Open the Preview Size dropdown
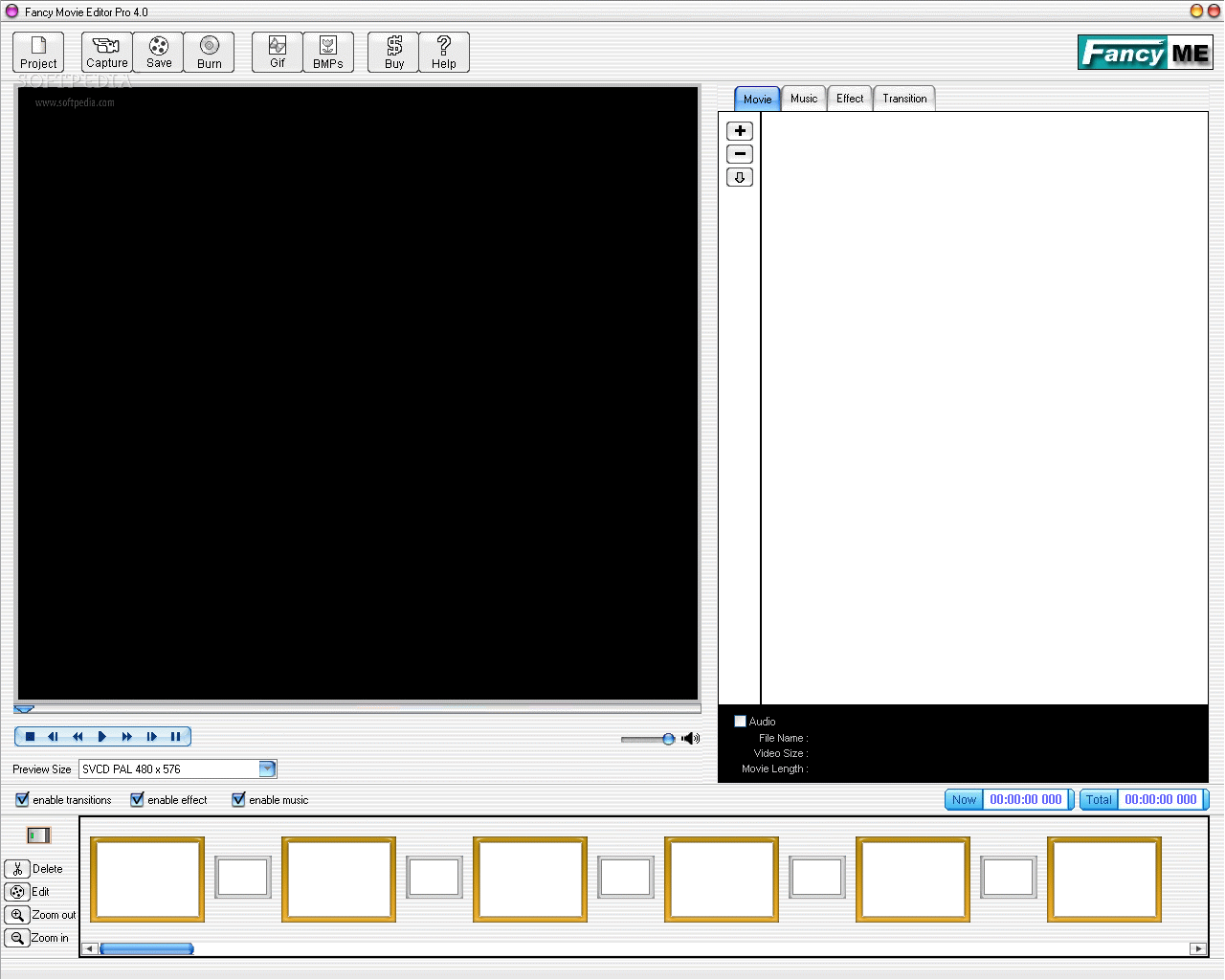Image resolution: width=1225 pixels, height=980 pixels. coord(267,768)
